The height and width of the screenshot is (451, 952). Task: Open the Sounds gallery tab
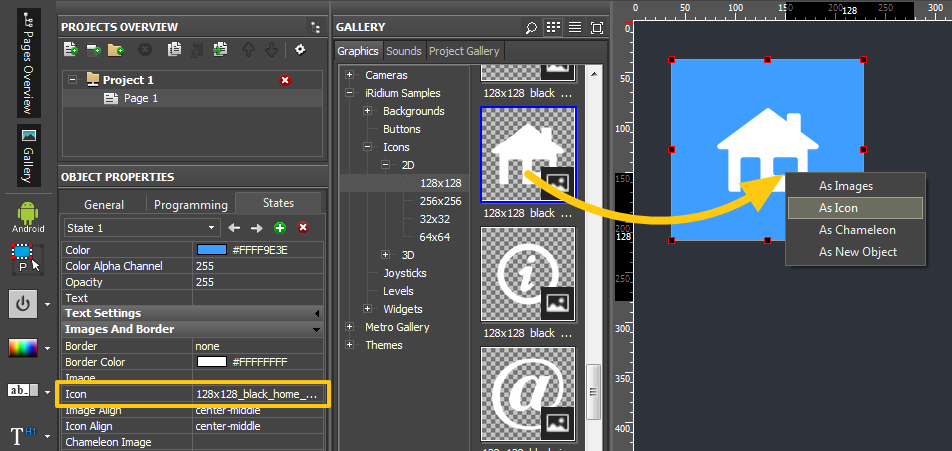click(404, 51)
